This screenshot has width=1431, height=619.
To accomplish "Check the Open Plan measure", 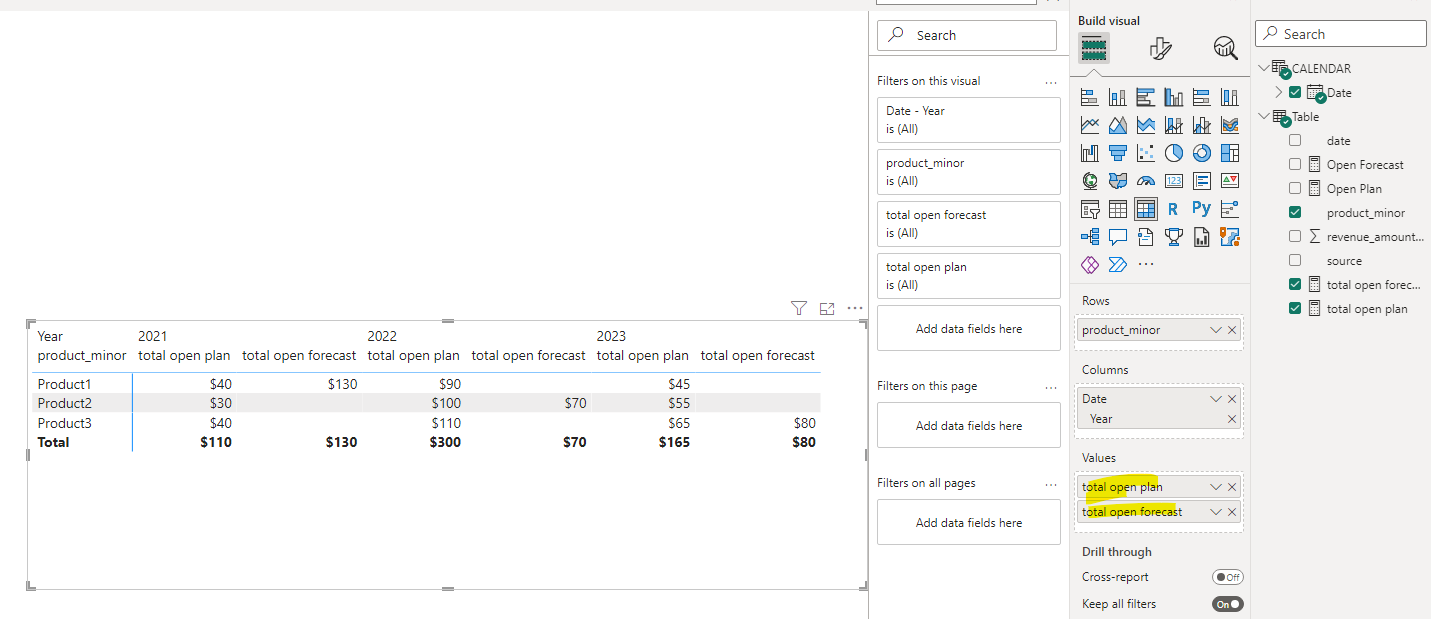I will click(1295, 188).
